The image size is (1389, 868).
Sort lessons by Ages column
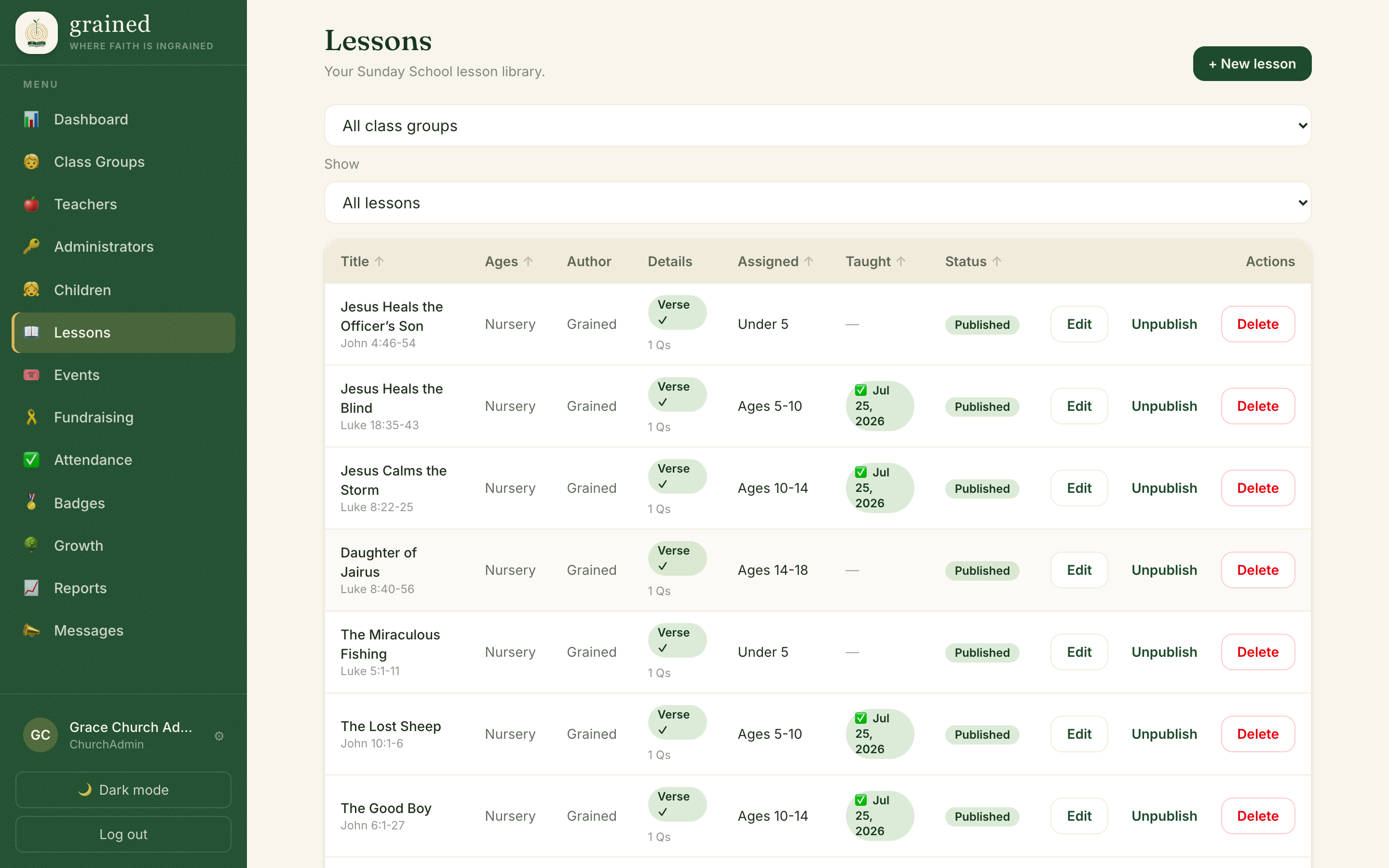point(509,262)
